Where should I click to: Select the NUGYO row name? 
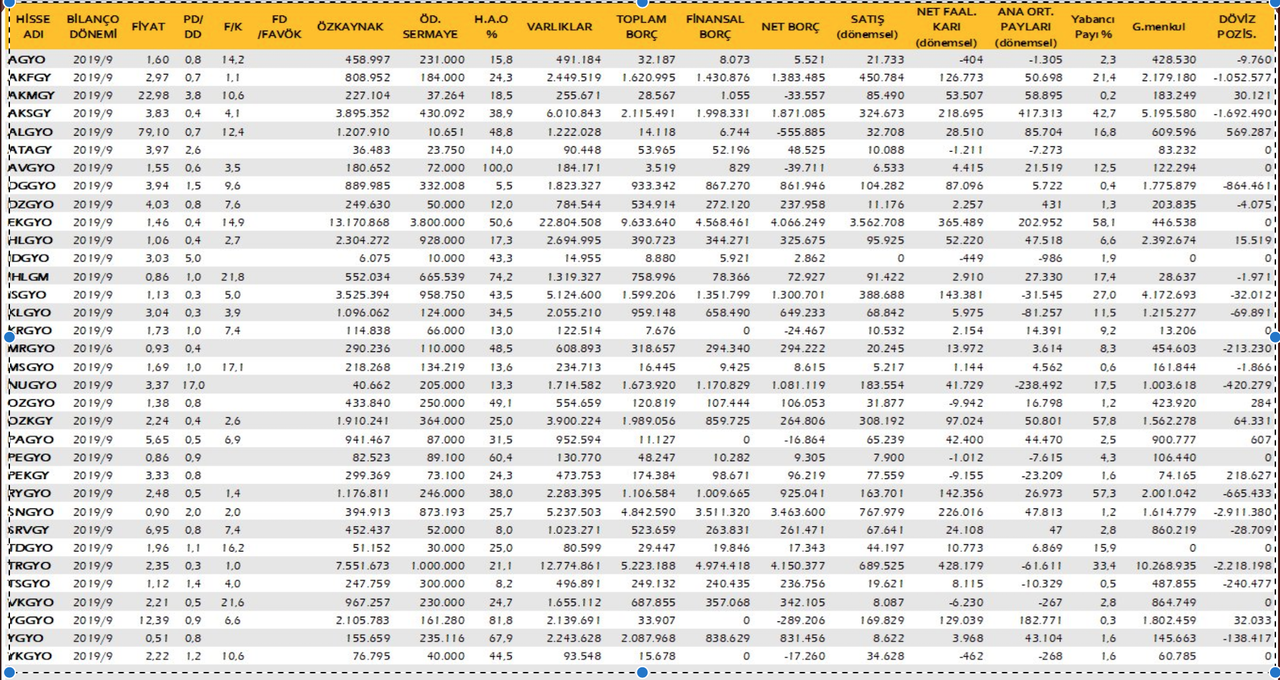[31, 385]
